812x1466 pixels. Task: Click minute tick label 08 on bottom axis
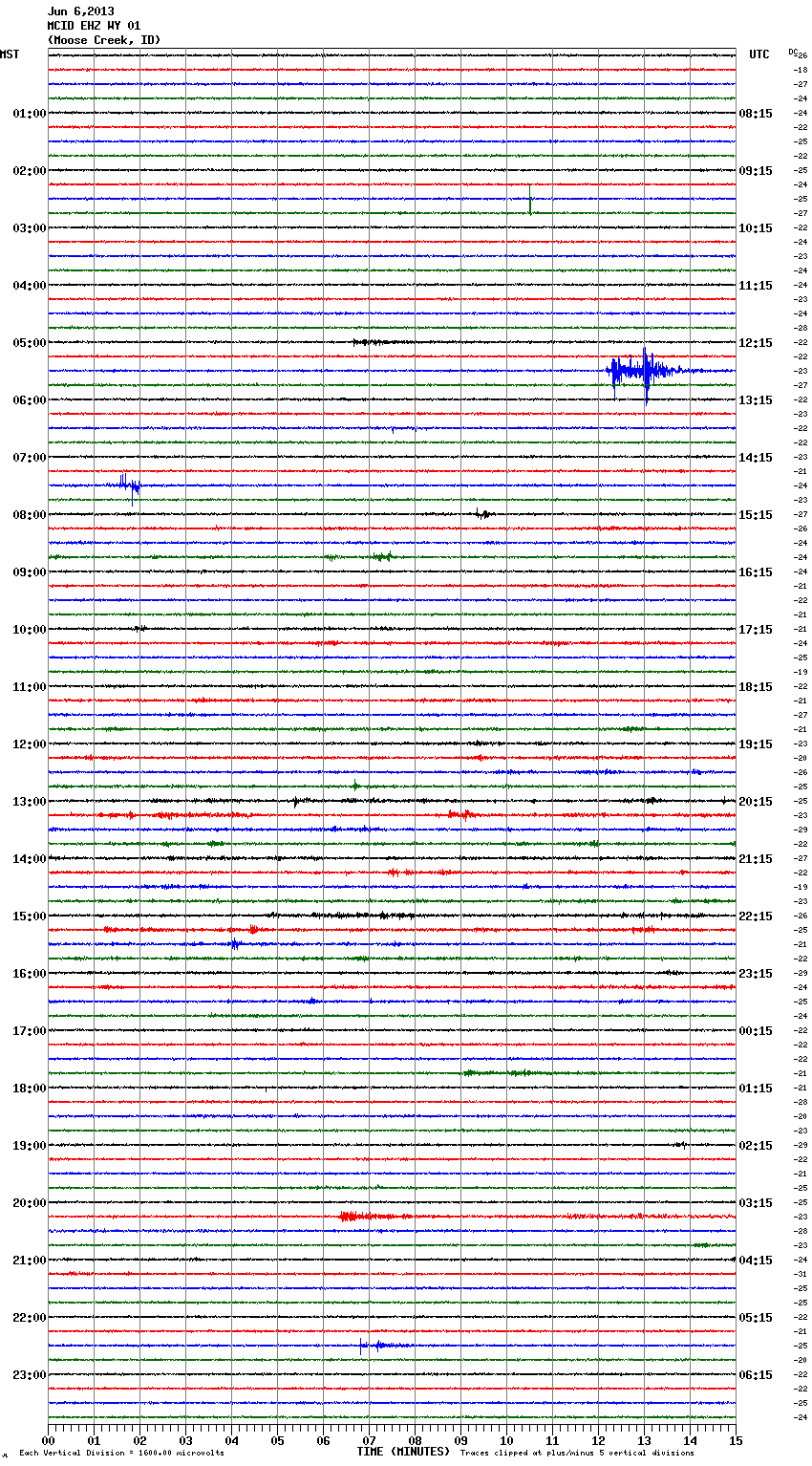pos(416,1440)
